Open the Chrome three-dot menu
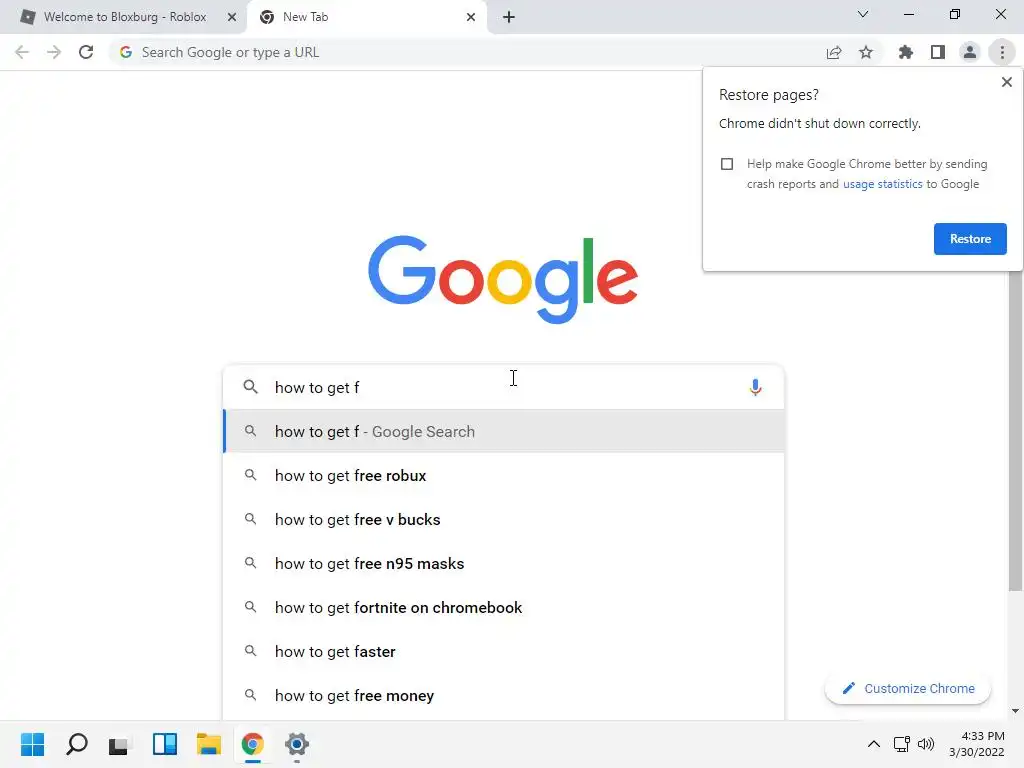The width and height of the screenshot is (1024, 768). [1002, 52]
